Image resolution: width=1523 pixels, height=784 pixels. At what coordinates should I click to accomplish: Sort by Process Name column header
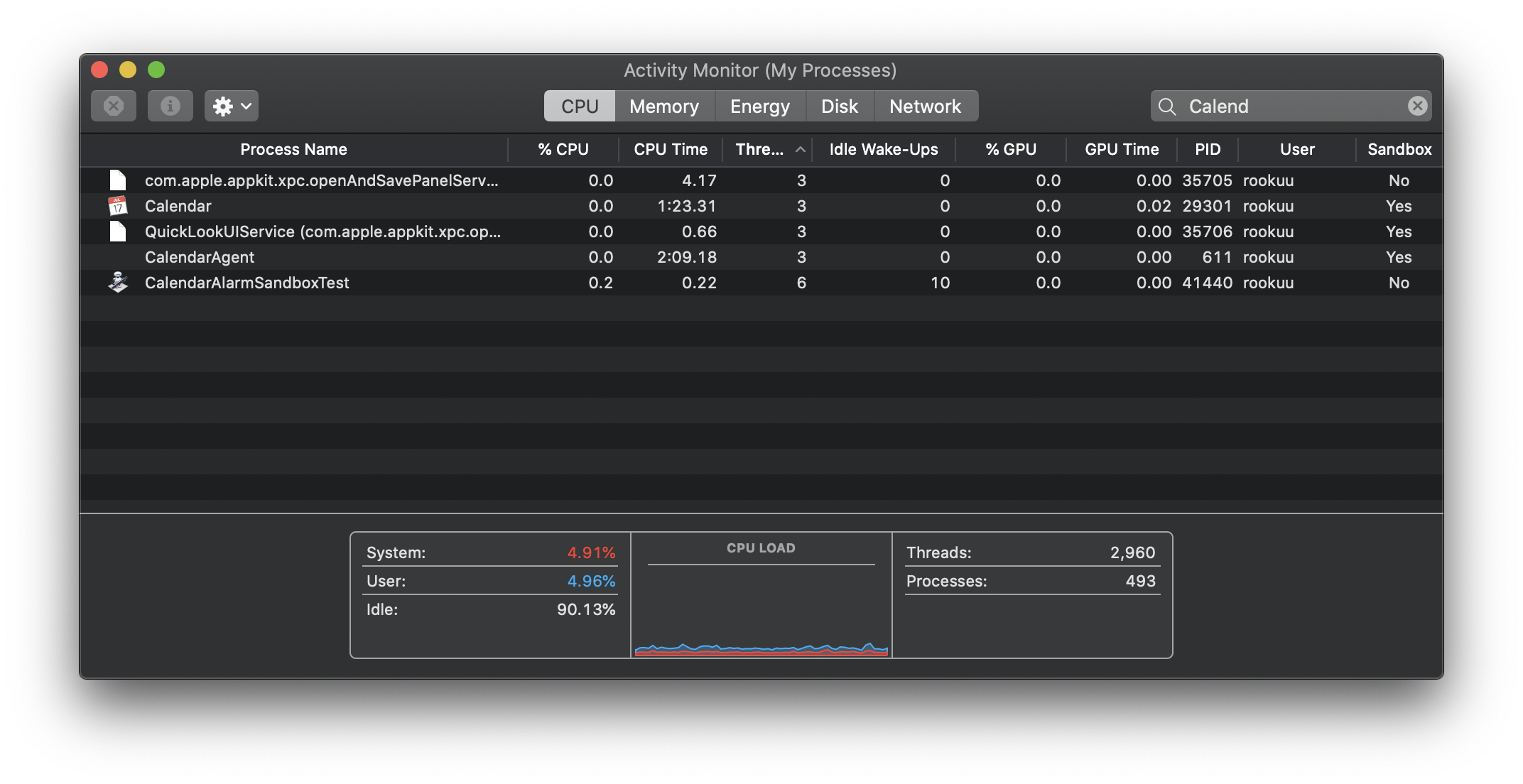(x=293, y=149)
